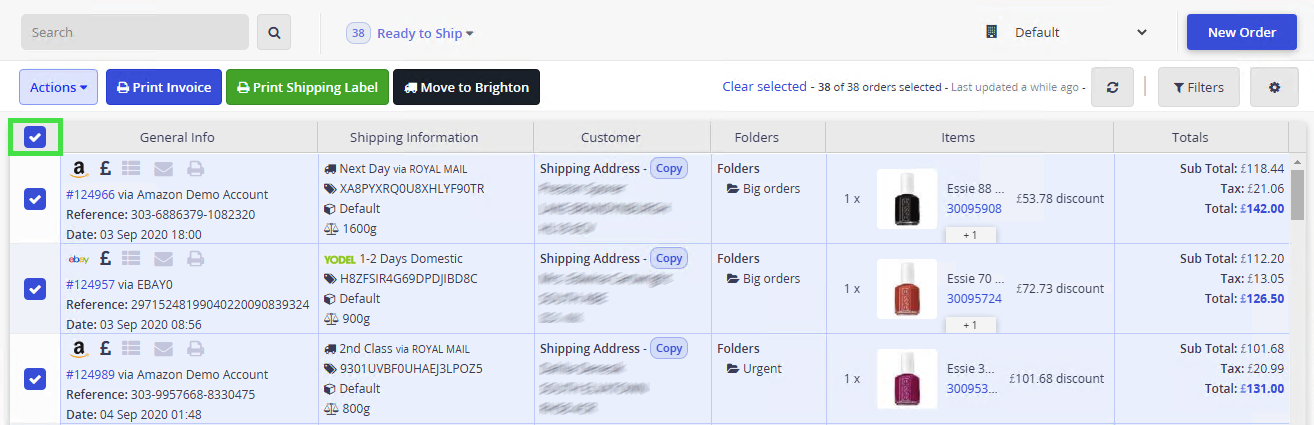
Task: Click the Print Shipping Label button
Action: pyautogui.click(x=307, y=87)
